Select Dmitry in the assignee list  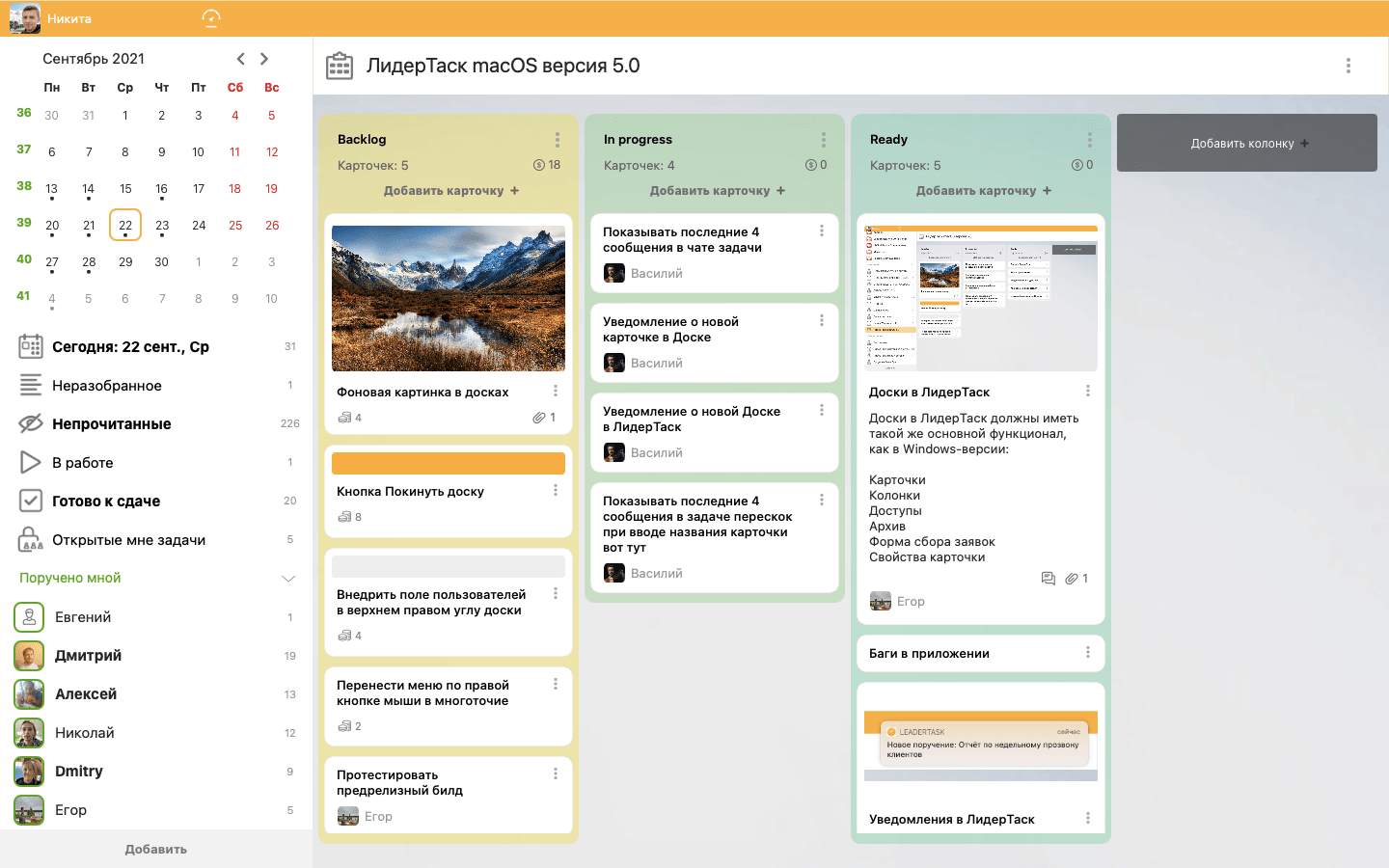(156, 772)
